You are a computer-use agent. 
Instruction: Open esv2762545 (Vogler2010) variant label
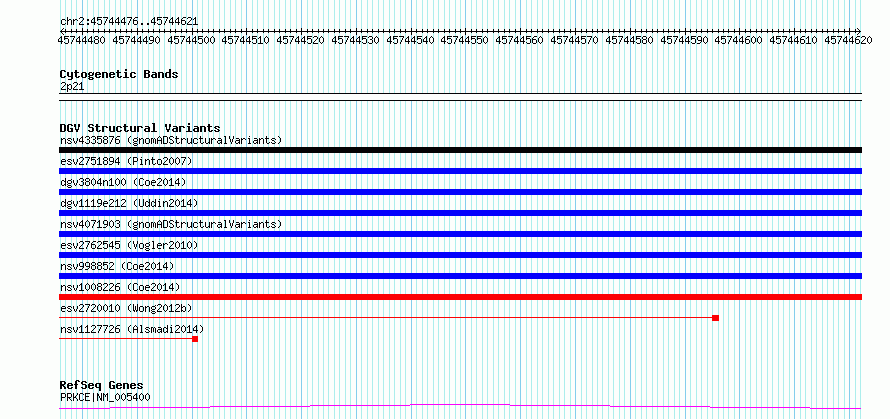click(x=129, y=245)
